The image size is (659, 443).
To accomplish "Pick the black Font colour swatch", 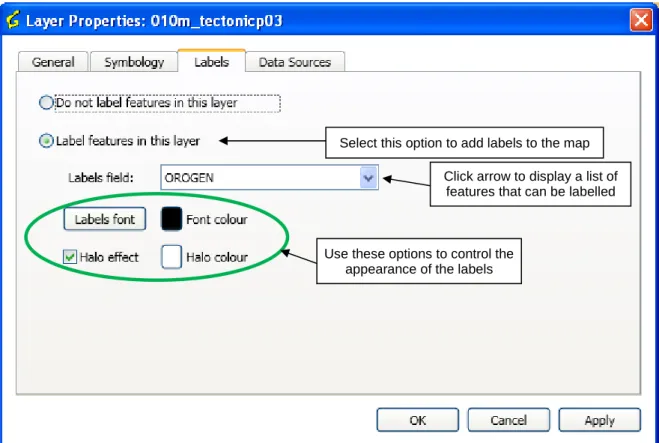I will pos(171,219).
